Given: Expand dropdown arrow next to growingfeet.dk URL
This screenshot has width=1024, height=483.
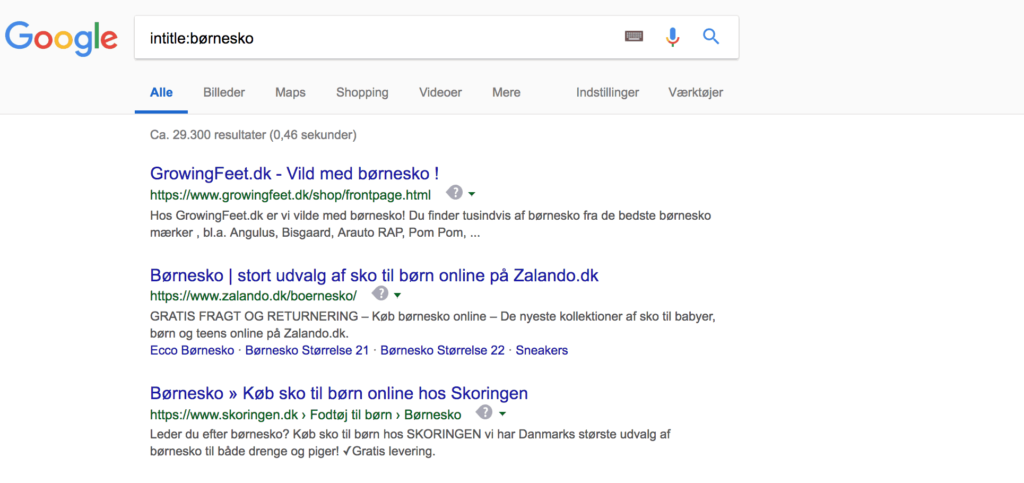Looking at the screenshot, I should click(472, 194).
